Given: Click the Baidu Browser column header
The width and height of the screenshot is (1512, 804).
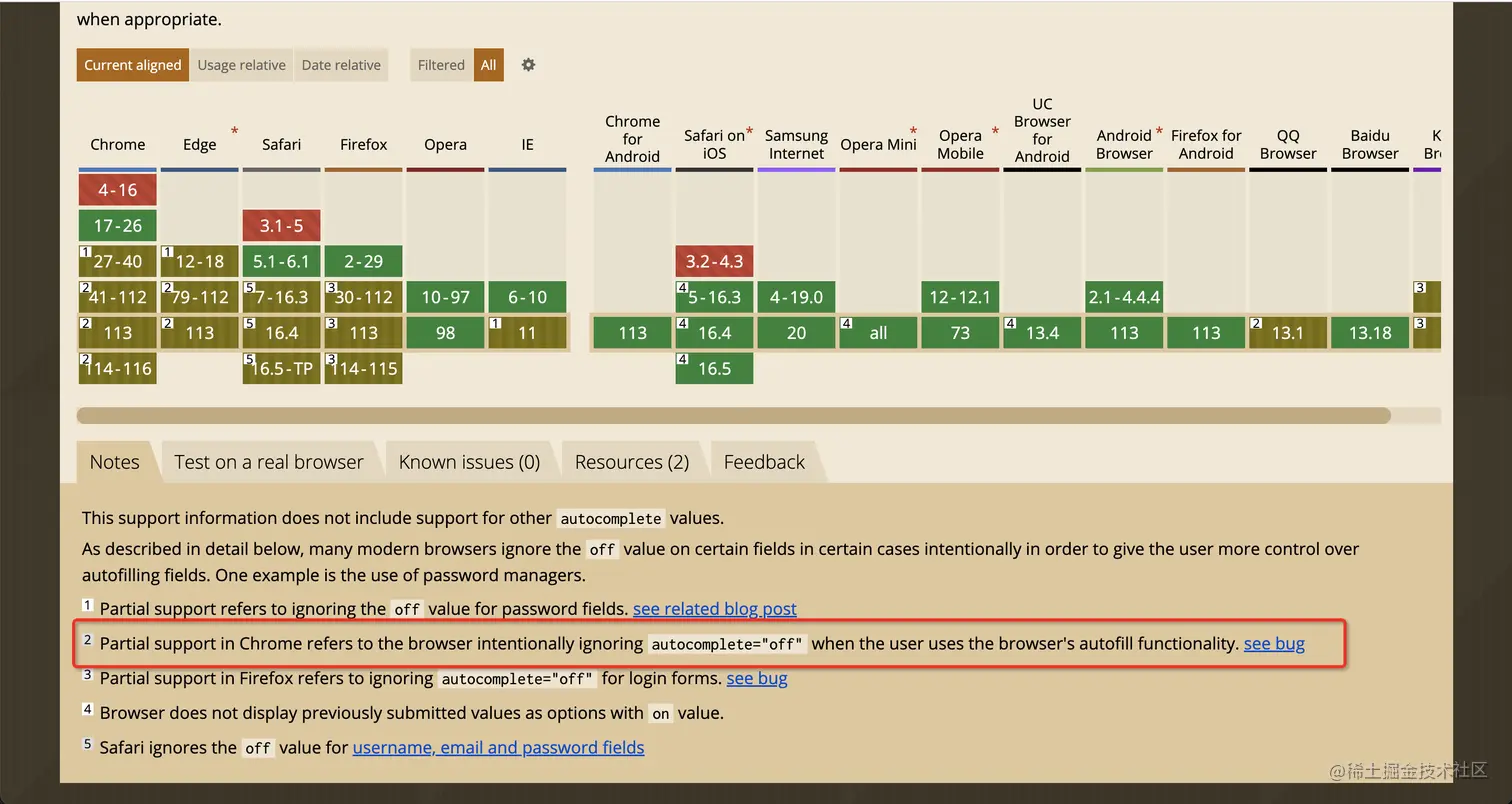Looking at the screenshot, I should (1371, 144).
